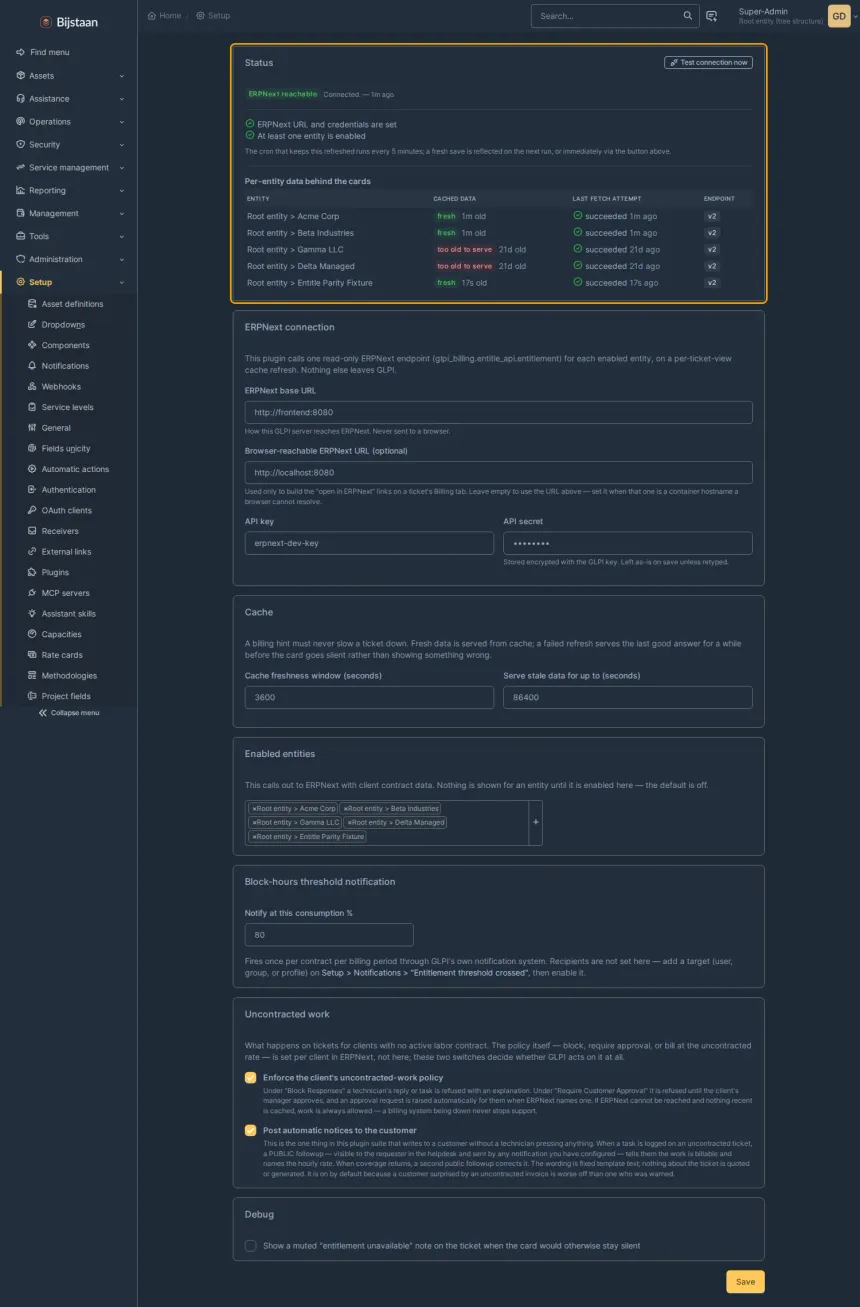This screenshot has height=1307, width=860.
Task: Go to Home via the breadcrumb
Action: [164, 16]
